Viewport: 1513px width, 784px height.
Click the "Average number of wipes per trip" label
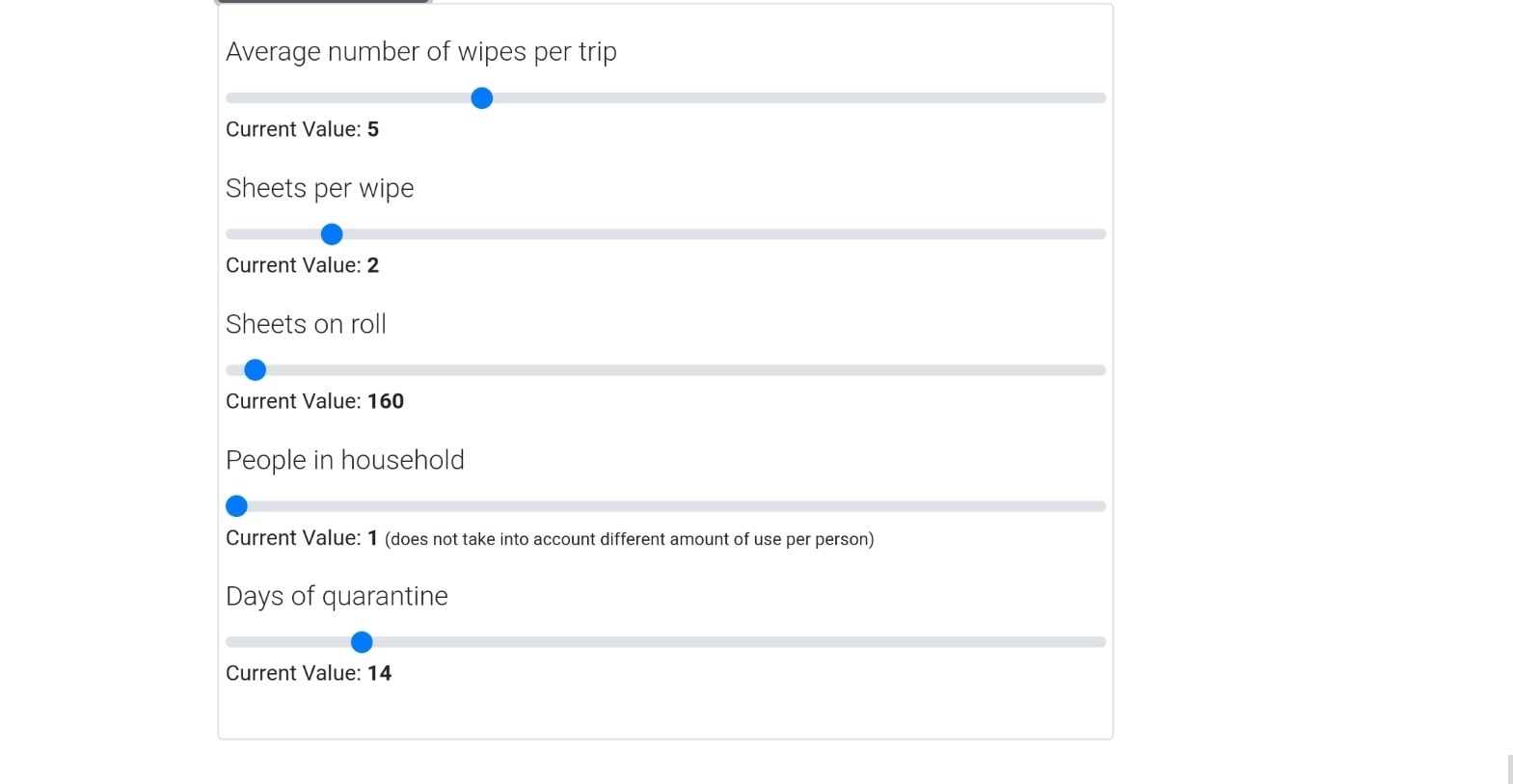pyautogui.click(x=420, y=52)
